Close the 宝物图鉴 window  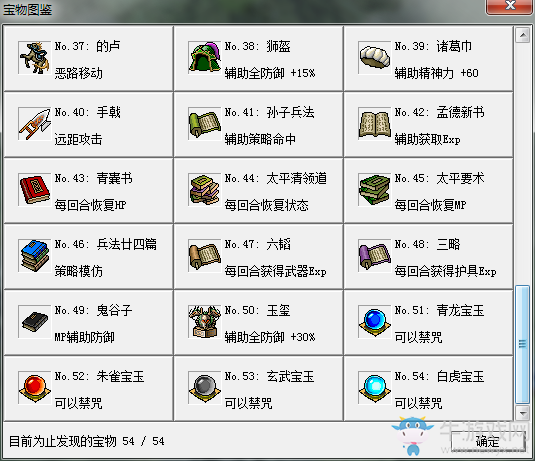point(510,6)
